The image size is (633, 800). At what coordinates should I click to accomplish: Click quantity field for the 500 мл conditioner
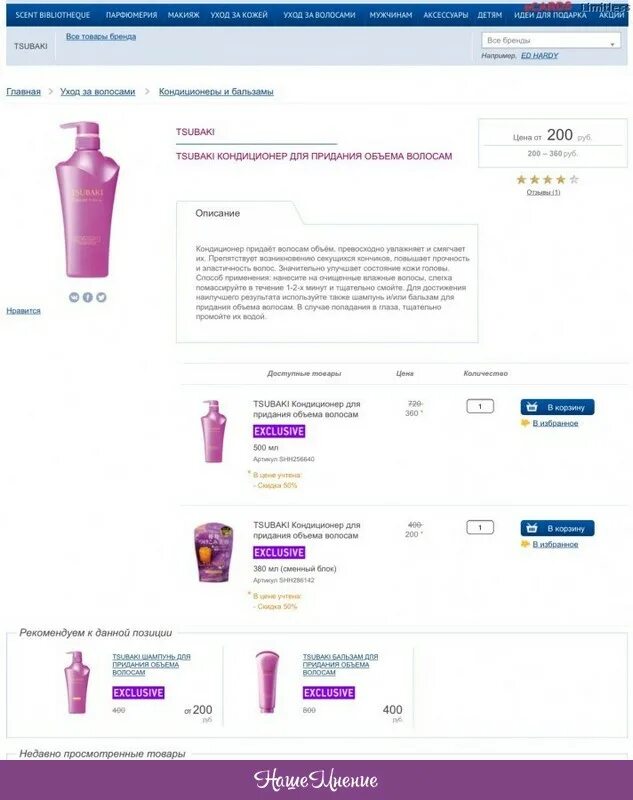(480, 406)
